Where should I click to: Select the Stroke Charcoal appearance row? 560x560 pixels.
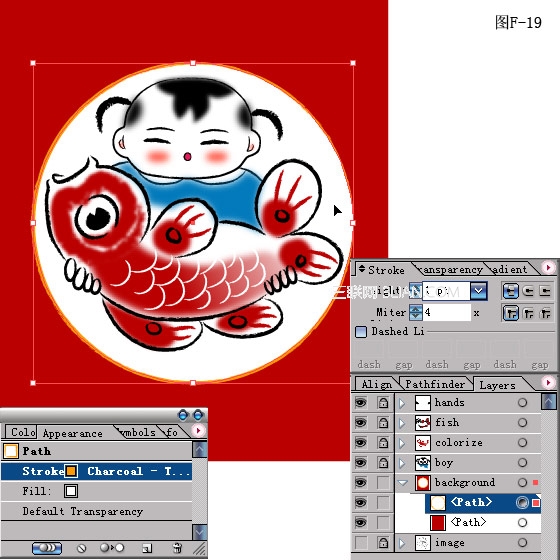click(x=96, y=471)
